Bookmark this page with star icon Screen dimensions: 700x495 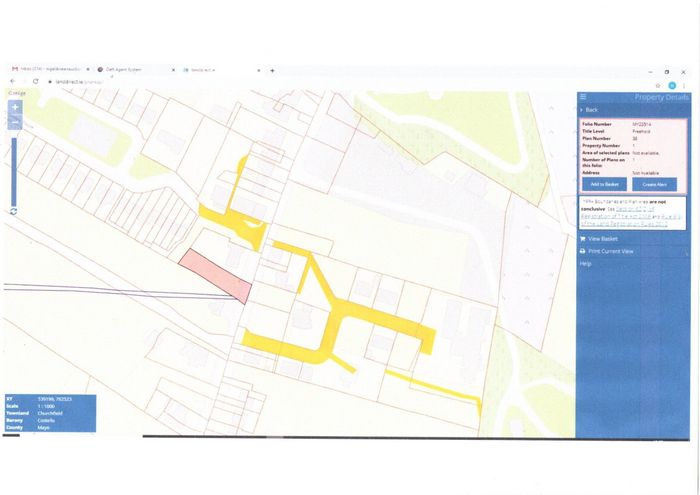pyautogui.click(x=659, y=85)
